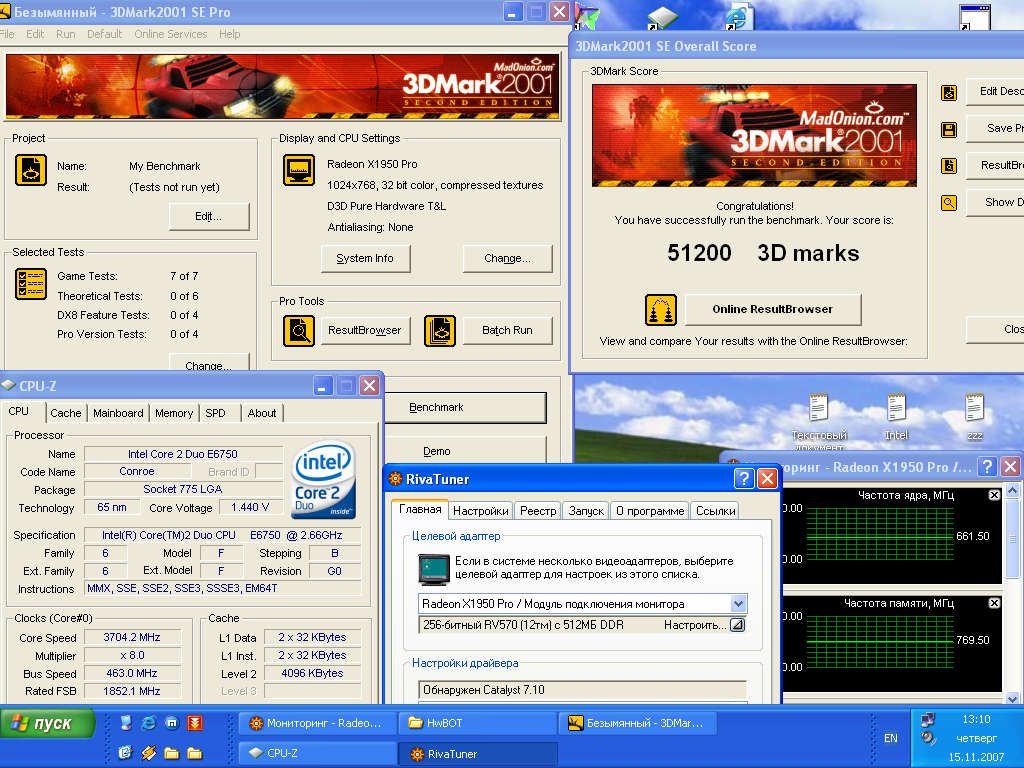Click the System Info button
The width and height of the screenshot is (1024, 768).
[x=365, y=258]
